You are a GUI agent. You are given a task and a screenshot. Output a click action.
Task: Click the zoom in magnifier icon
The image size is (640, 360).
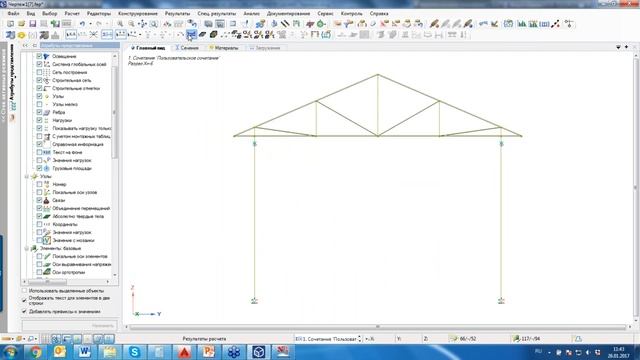click(x=120, y=24)
